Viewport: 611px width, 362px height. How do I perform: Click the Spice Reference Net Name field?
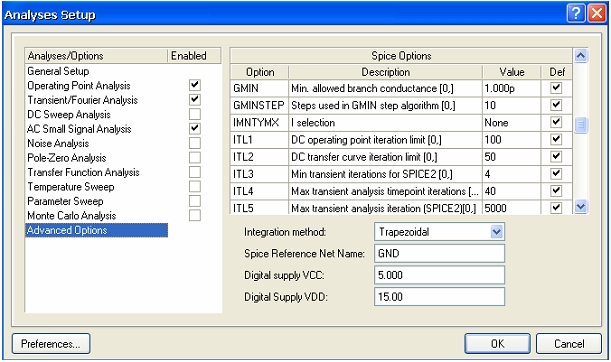coord(439,254)
